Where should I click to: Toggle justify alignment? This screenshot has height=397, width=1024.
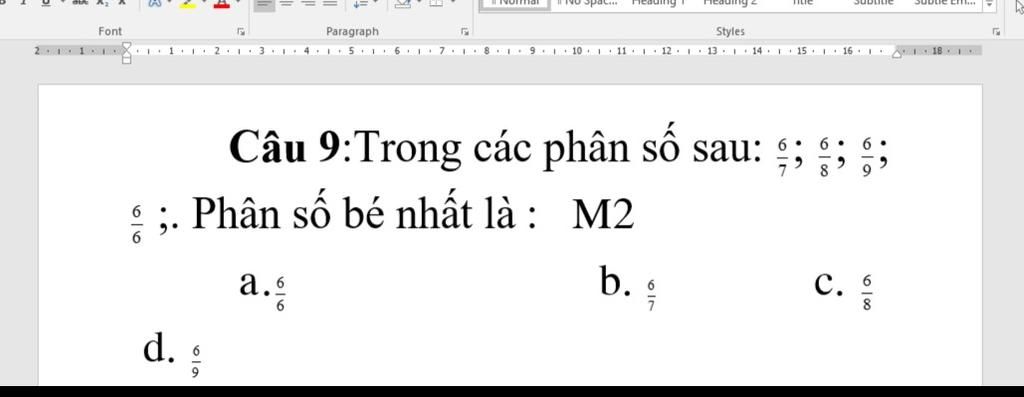point(331,4)
